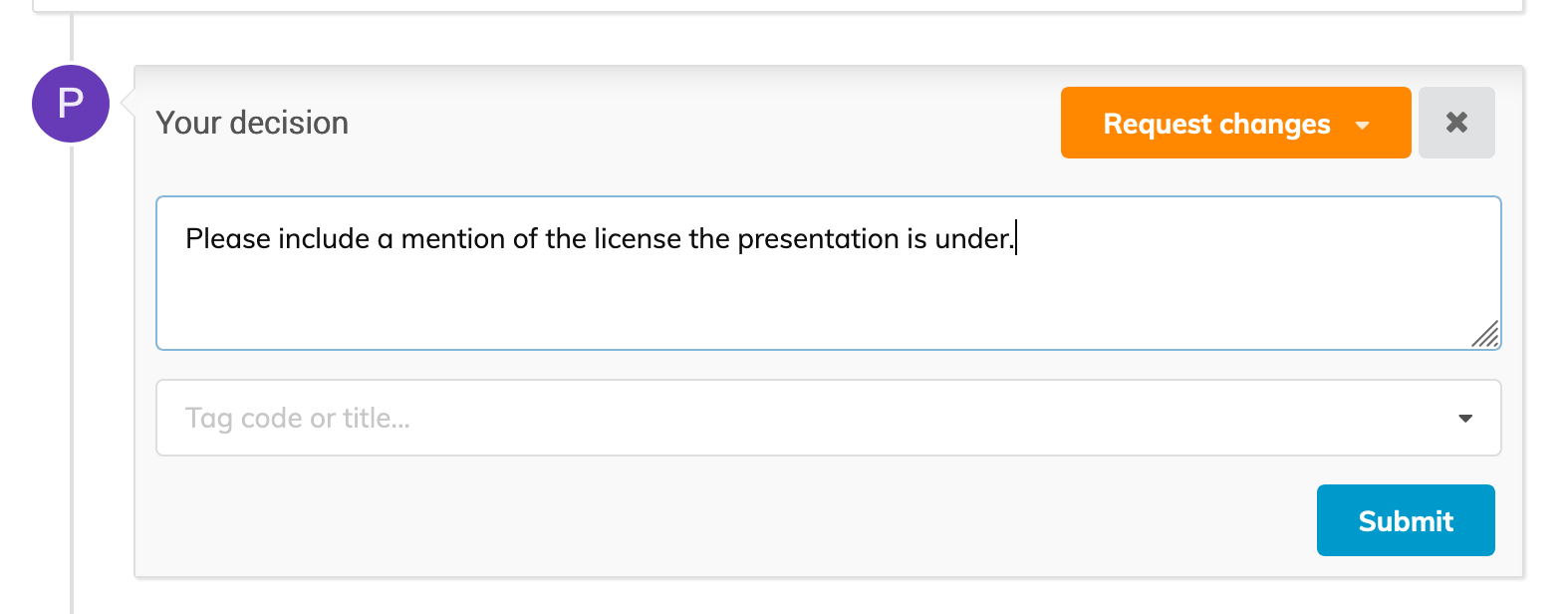Click the word mention in the comment
The height and width of the screenshot is (614, 1568).
coord(453,239)
